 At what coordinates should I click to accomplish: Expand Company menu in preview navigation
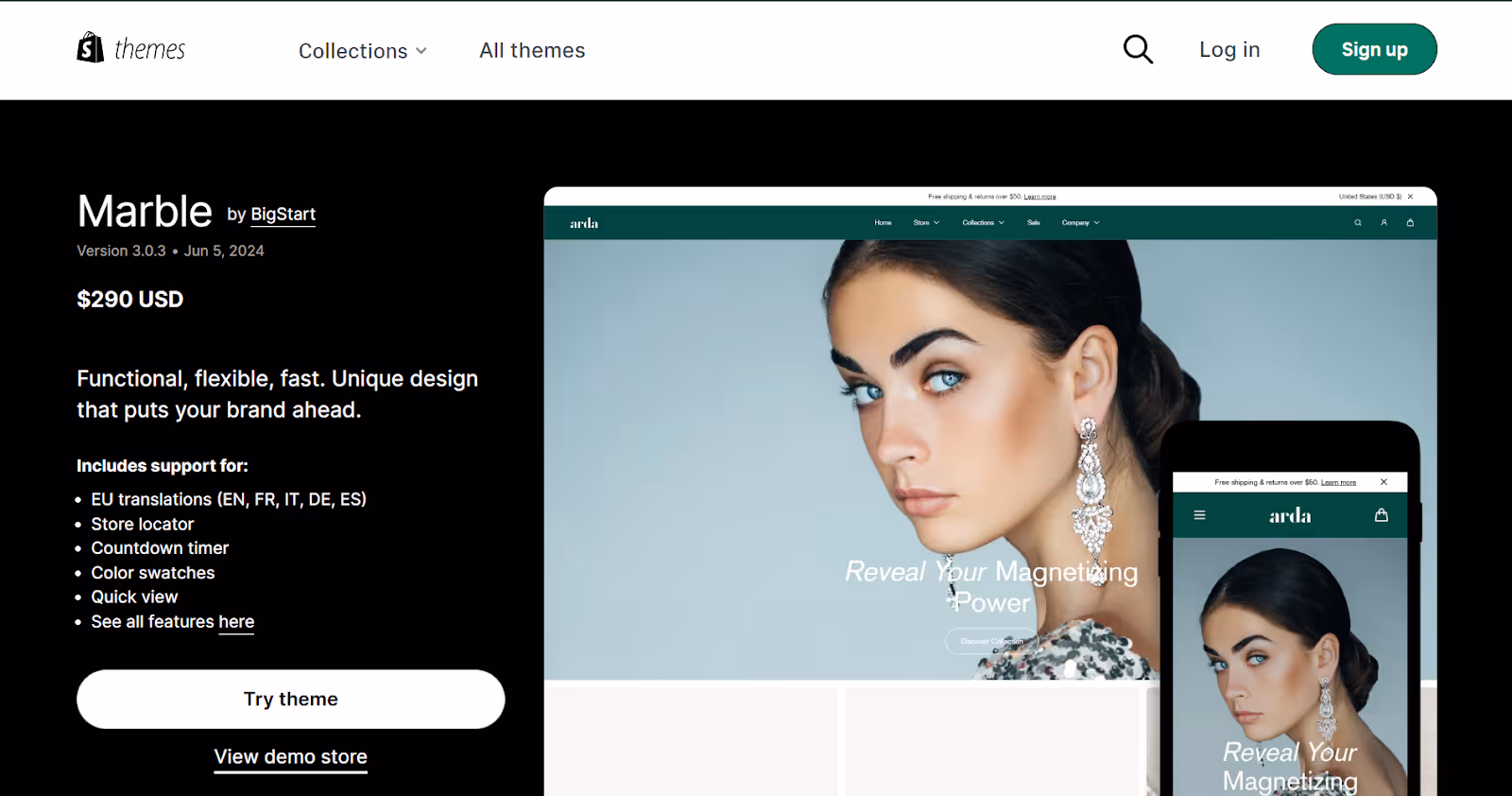tap(1080, 223)
